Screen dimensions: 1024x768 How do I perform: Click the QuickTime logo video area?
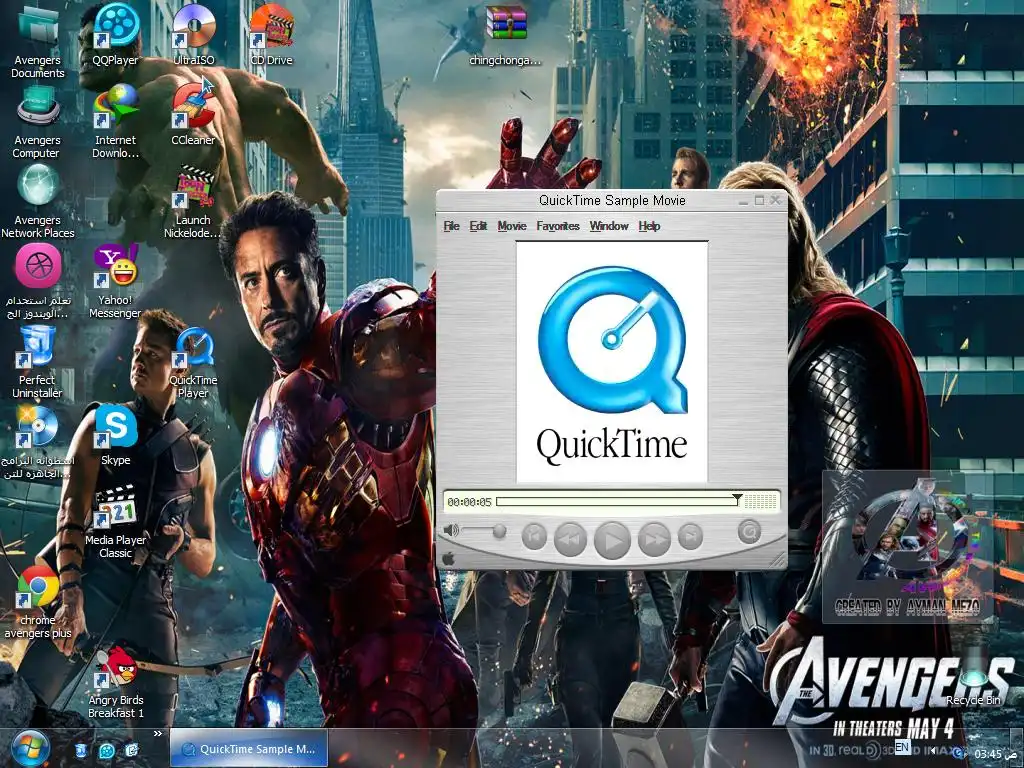tap(612, 362)
